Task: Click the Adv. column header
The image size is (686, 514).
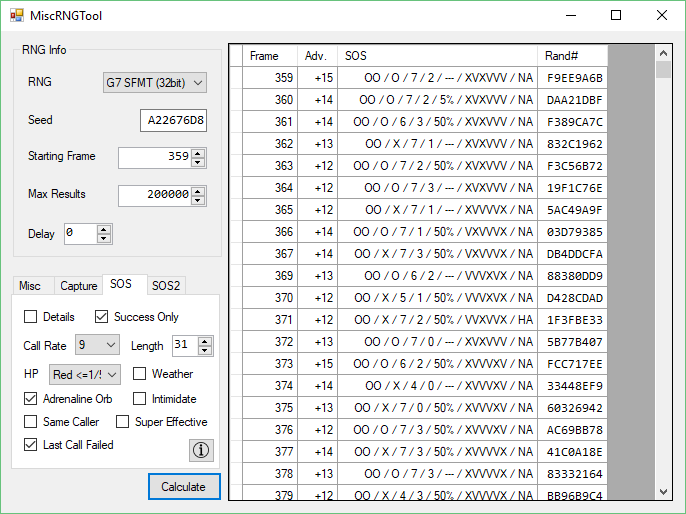Action: tap(318, 56)
